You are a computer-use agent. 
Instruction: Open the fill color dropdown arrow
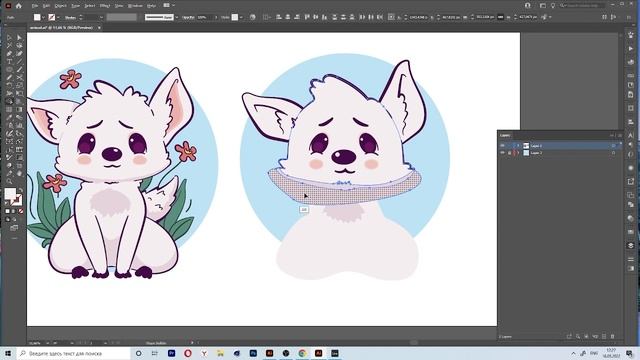pyautogui.click(x=43, y=18)
